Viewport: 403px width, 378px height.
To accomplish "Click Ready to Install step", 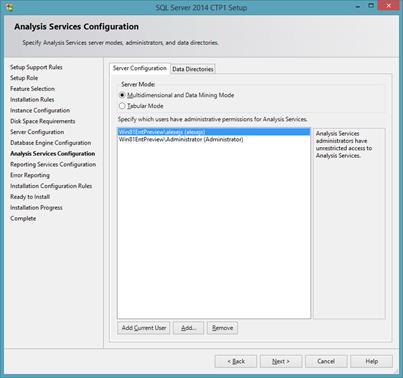I will 30,197.
